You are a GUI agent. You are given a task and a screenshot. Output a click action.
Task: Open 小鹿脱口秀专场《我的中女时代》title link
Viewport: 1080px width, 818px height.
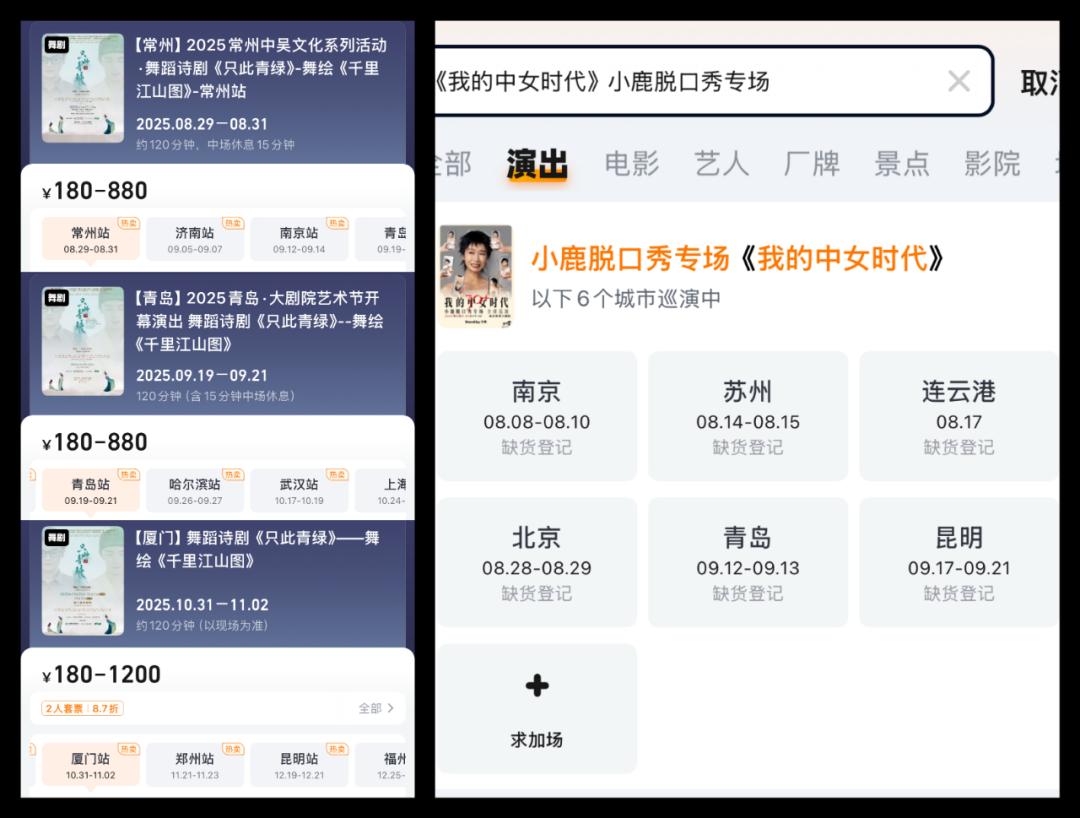click(737, 259)
